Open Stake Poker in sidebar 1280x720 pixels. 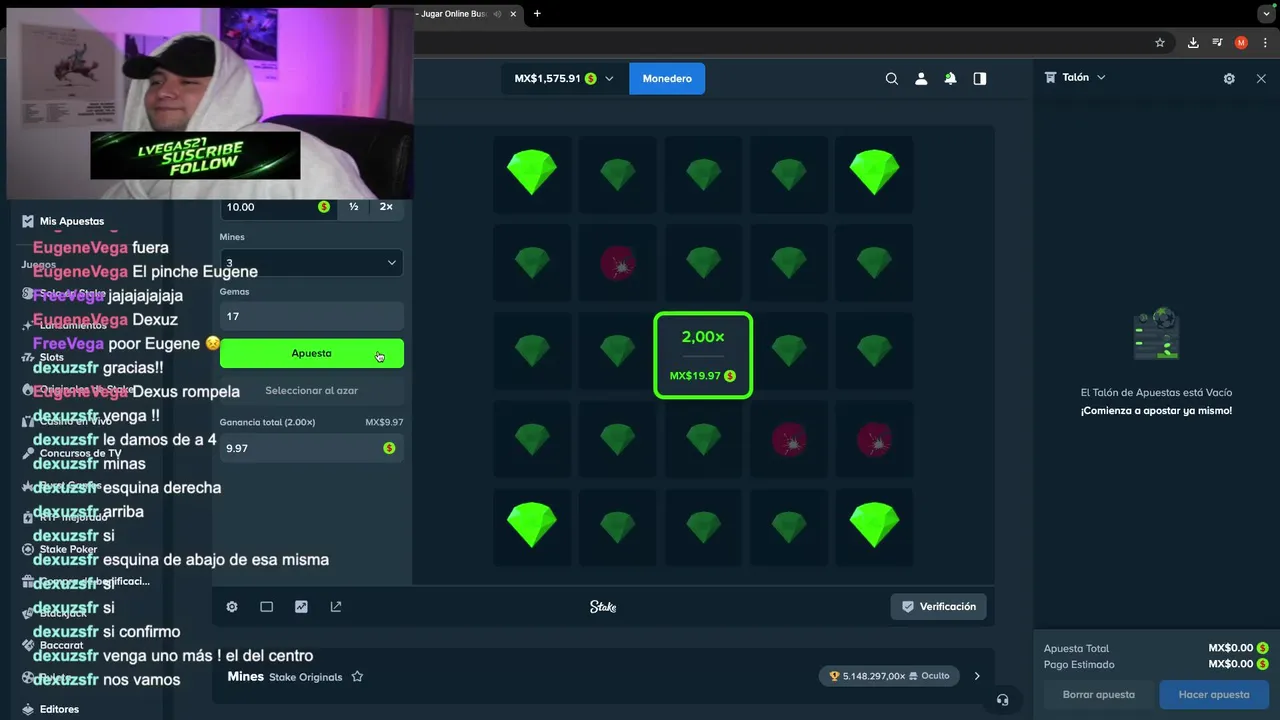pos(69,549)
